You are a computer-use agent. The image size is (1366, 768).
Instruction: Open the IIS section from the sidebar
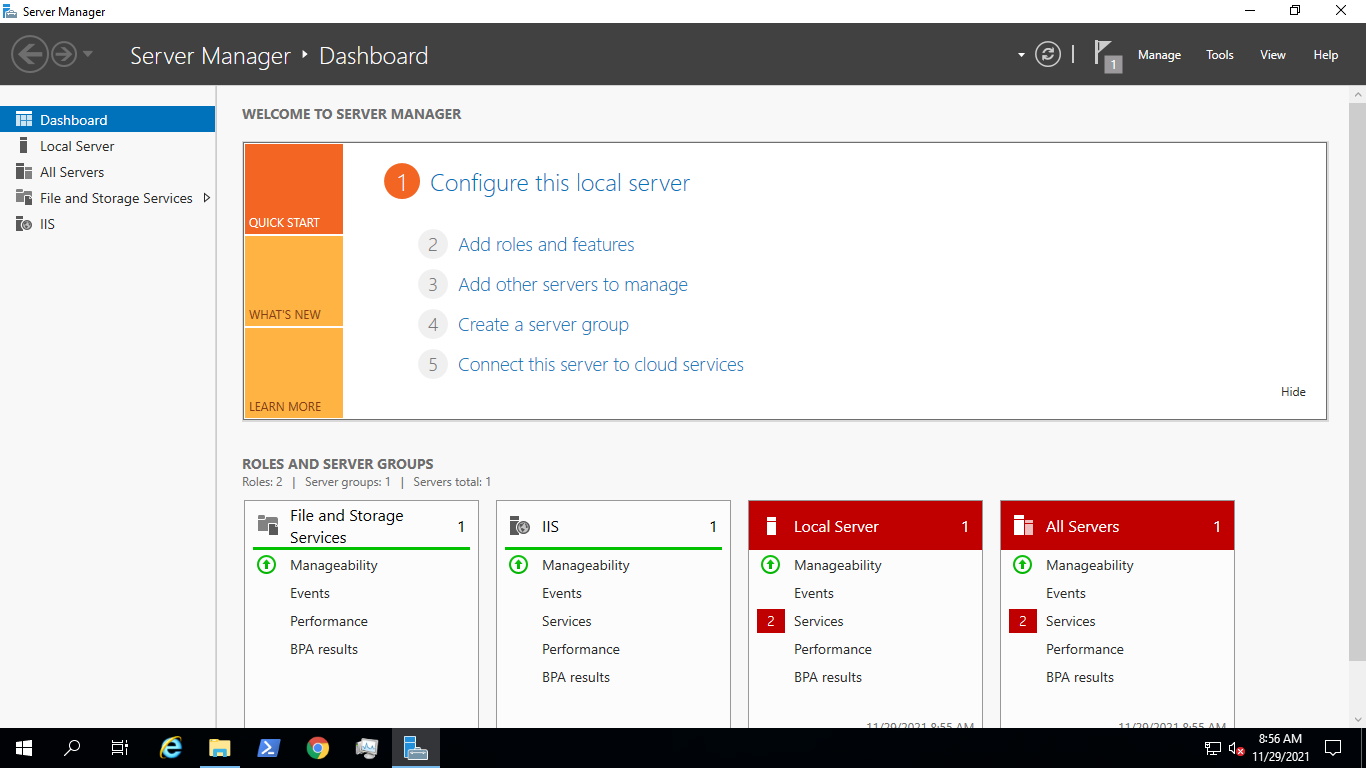(x=45, y=223)
